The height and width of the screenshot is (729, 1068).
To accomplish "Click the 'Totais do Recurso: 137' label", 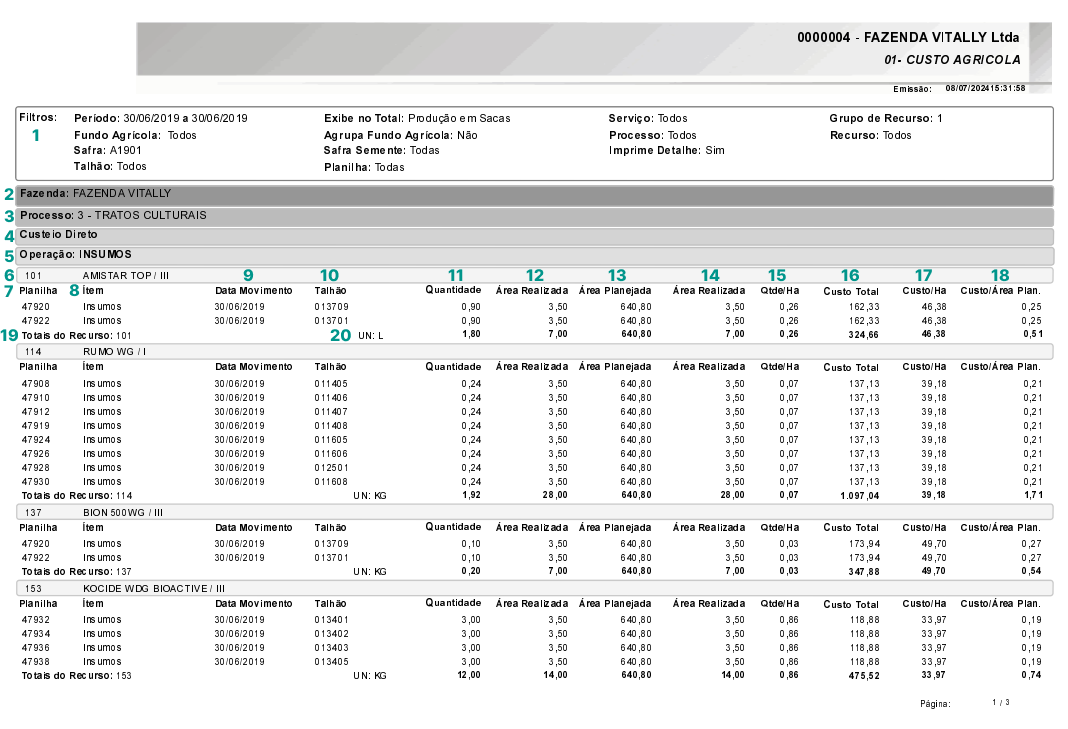I will (x=76, y=572).
